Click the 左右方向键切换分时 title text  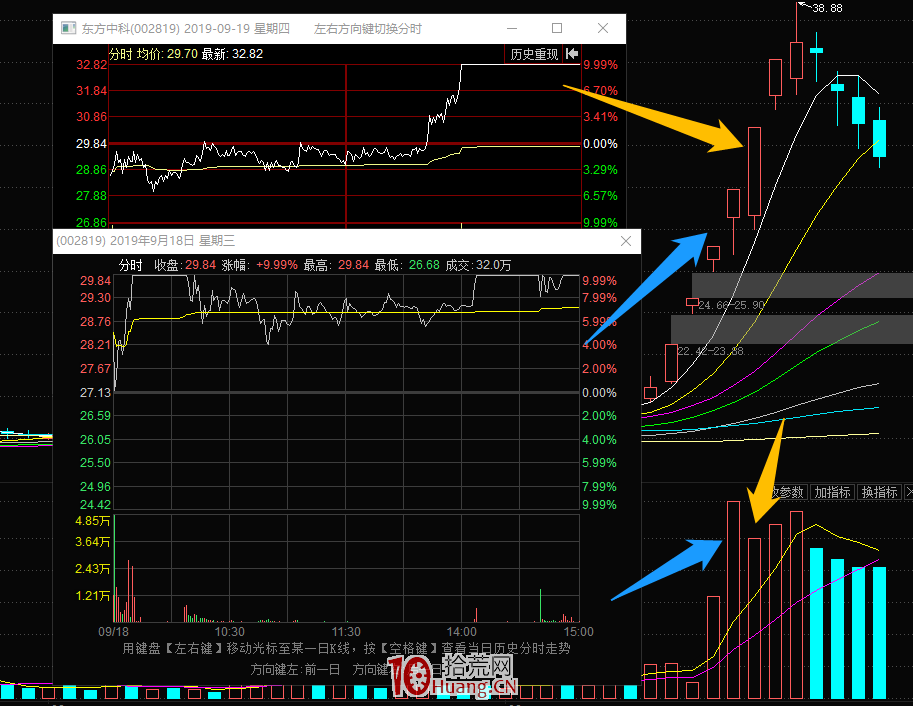tap(367, 29)
